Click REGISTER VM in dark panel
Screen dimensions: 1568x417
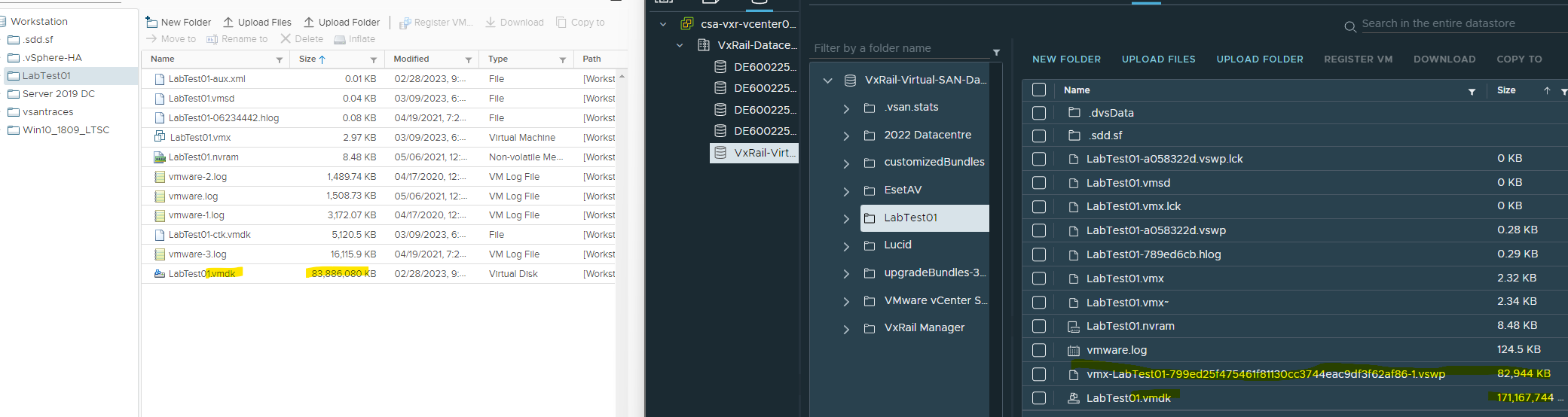[1359, 59]
